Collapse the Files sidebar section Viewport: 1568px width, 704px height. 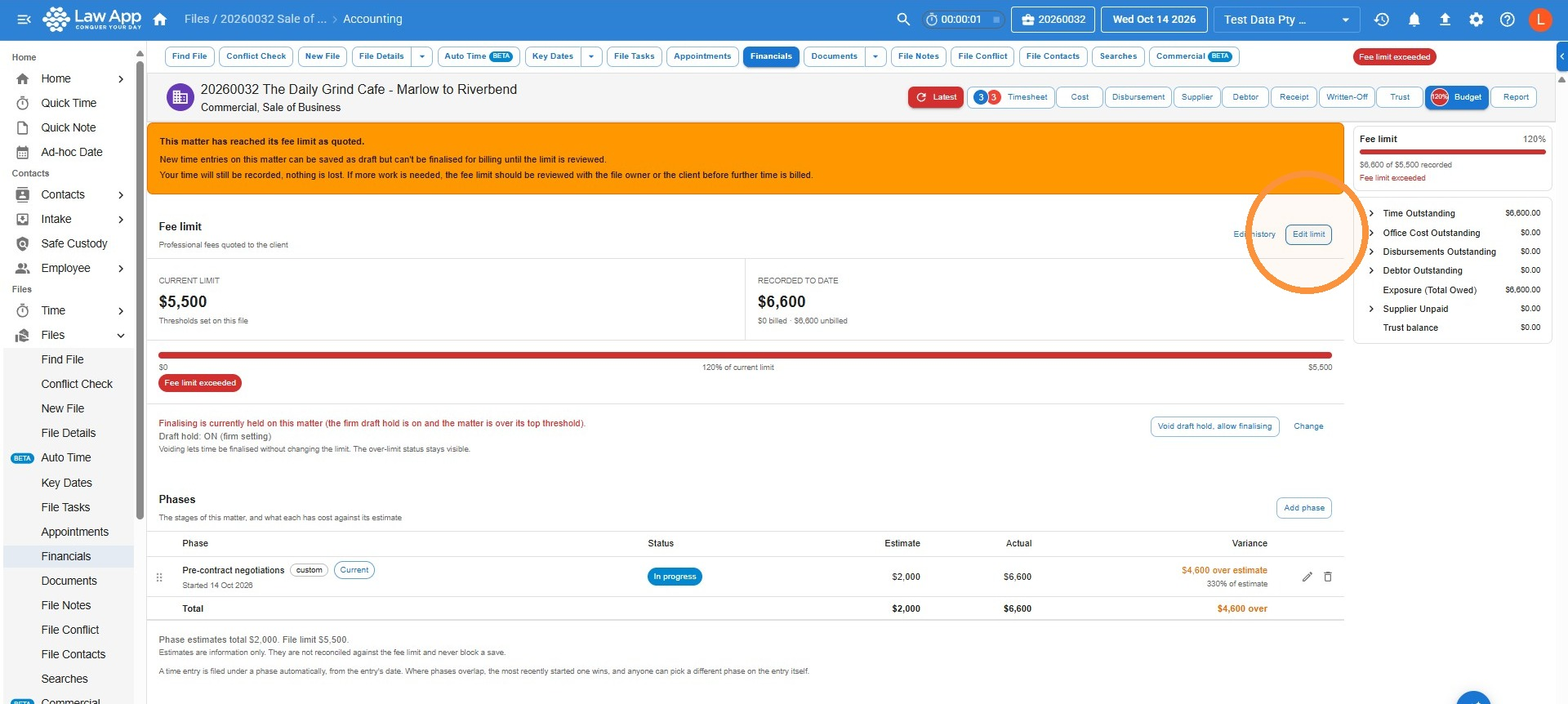[x=121, y=335]
